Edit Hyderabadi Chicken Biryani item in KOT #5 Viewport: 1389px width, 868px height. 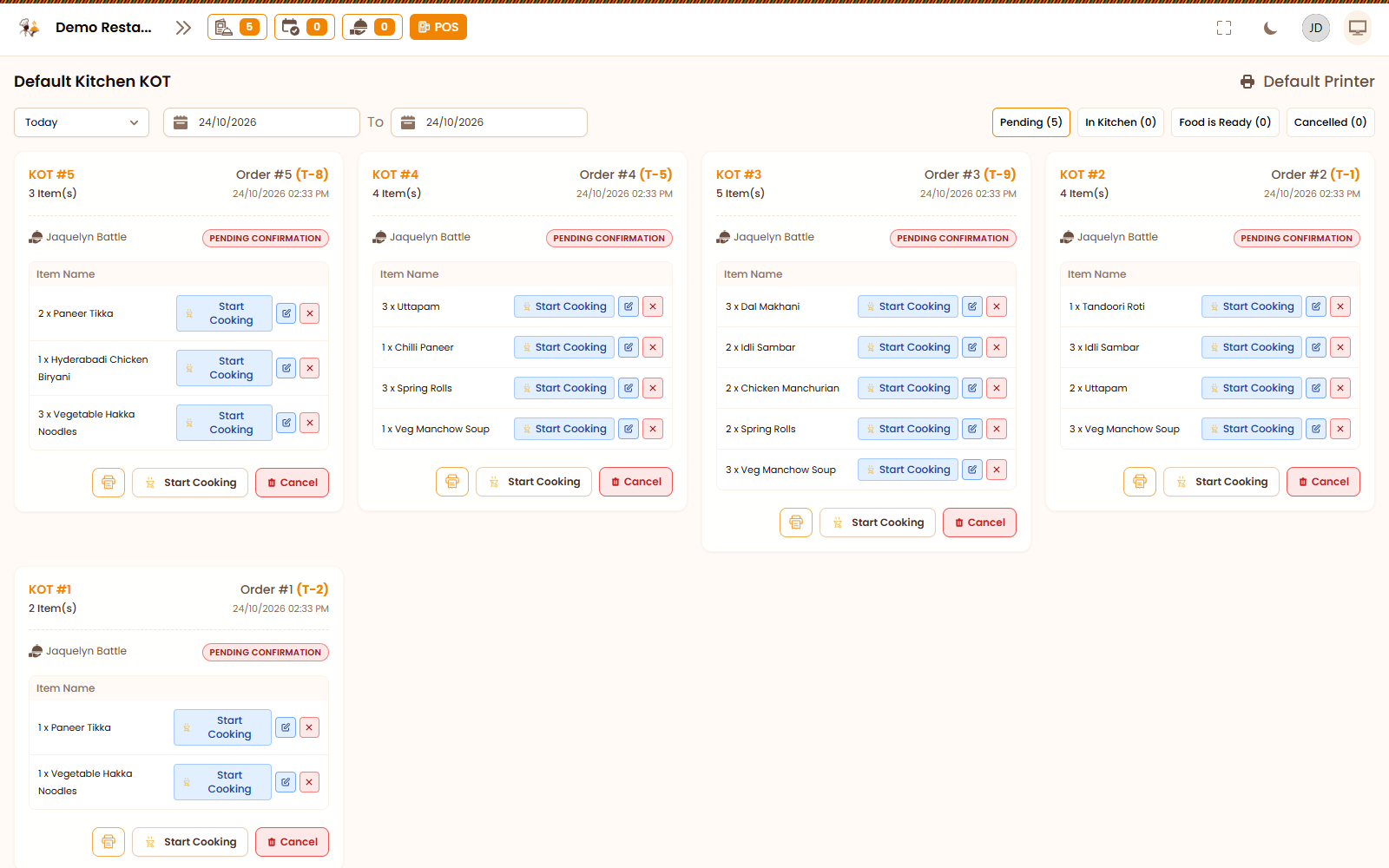tap(286, 368)
